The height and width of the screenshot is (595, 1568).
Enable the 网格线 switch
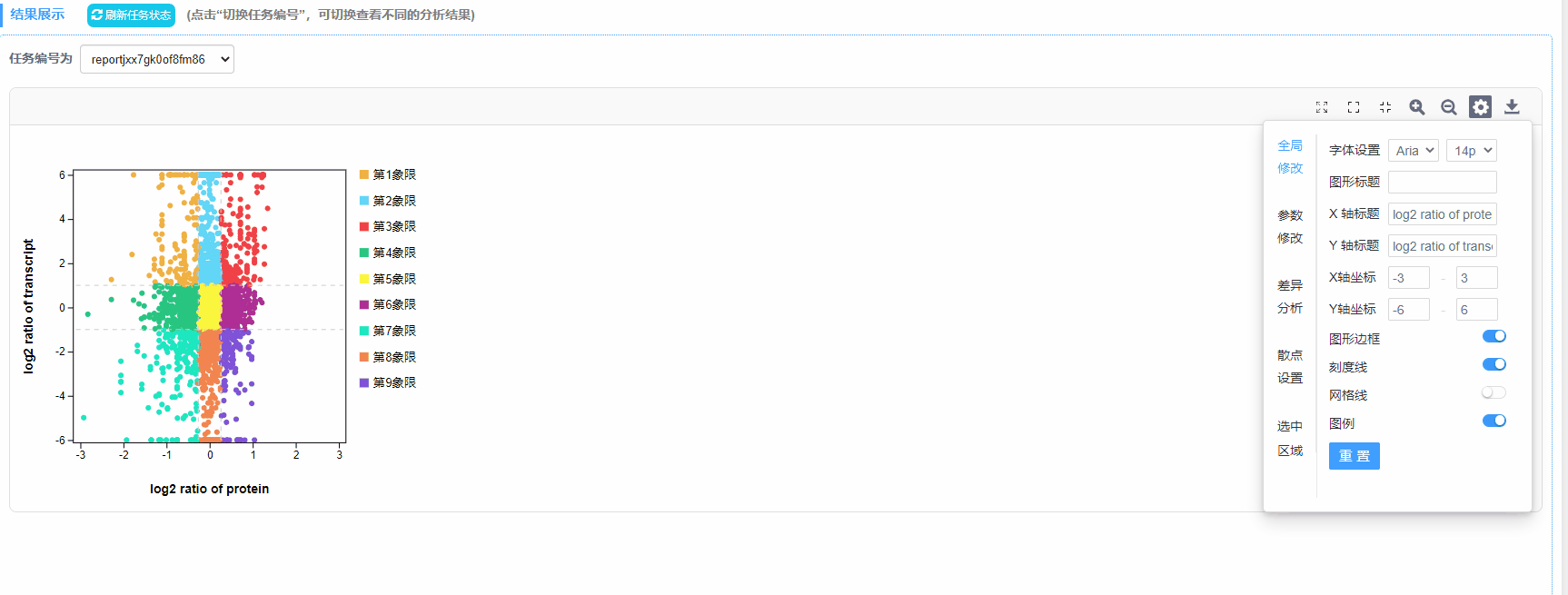click(1494, 392)
